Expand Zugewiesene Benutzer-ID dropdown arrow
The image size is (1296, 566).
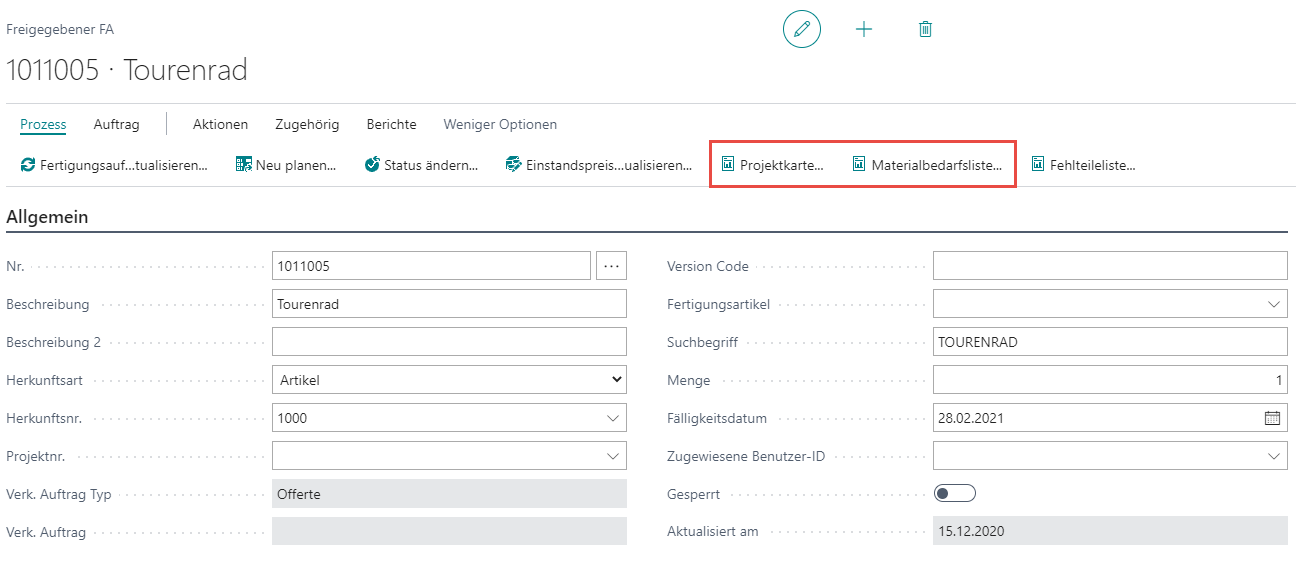point(1273,456)
